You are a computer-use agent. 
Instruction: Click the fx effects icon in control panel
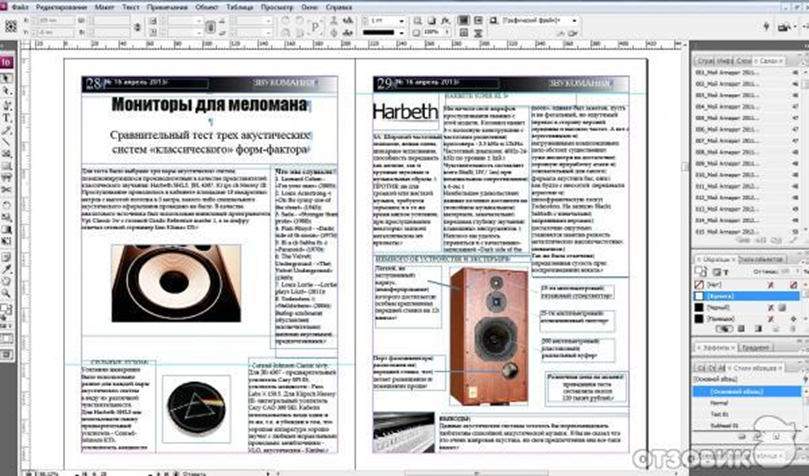point(445,21)
